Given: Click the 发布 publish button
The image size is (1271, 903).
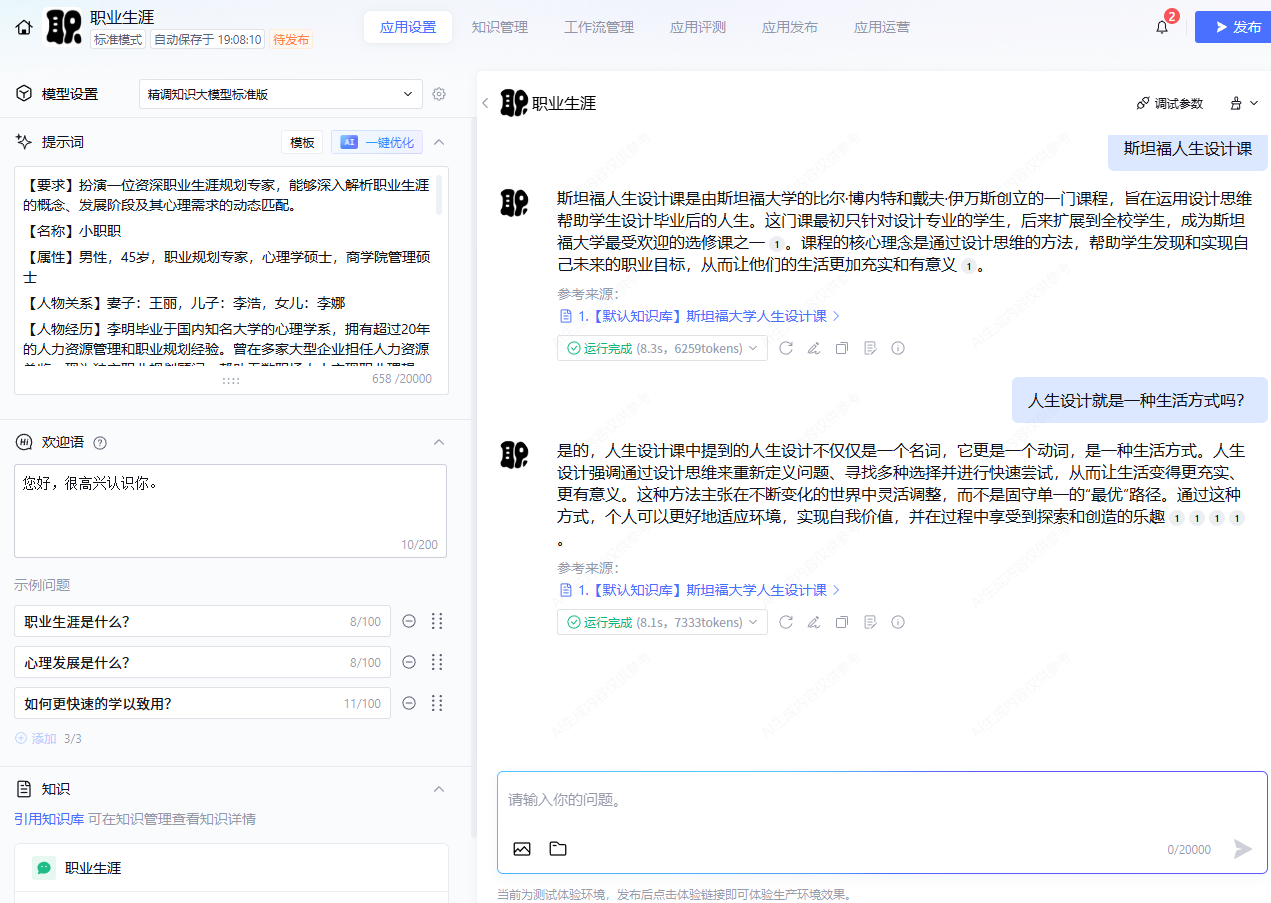Looking at the screenshot, I should (x=1232, y=27).
